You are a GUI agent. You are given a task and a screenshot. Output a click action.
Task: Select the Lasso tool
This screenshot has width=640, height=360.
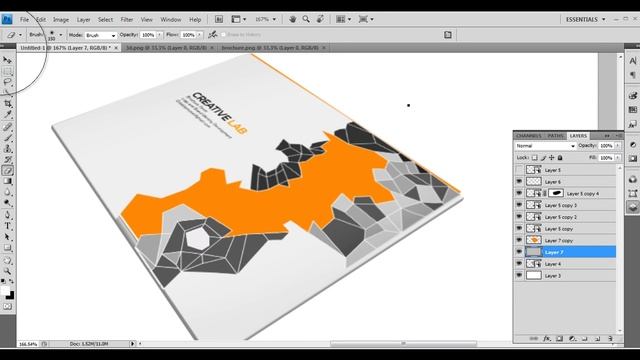click(x=7, y=82)
